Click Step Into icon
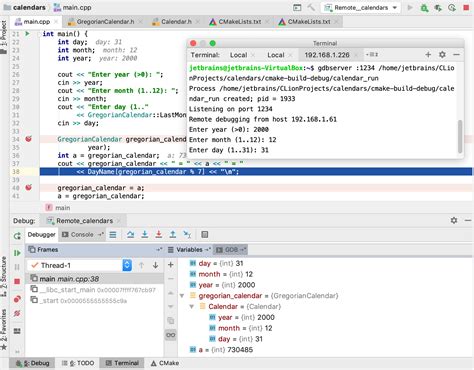 pos(145,235)
